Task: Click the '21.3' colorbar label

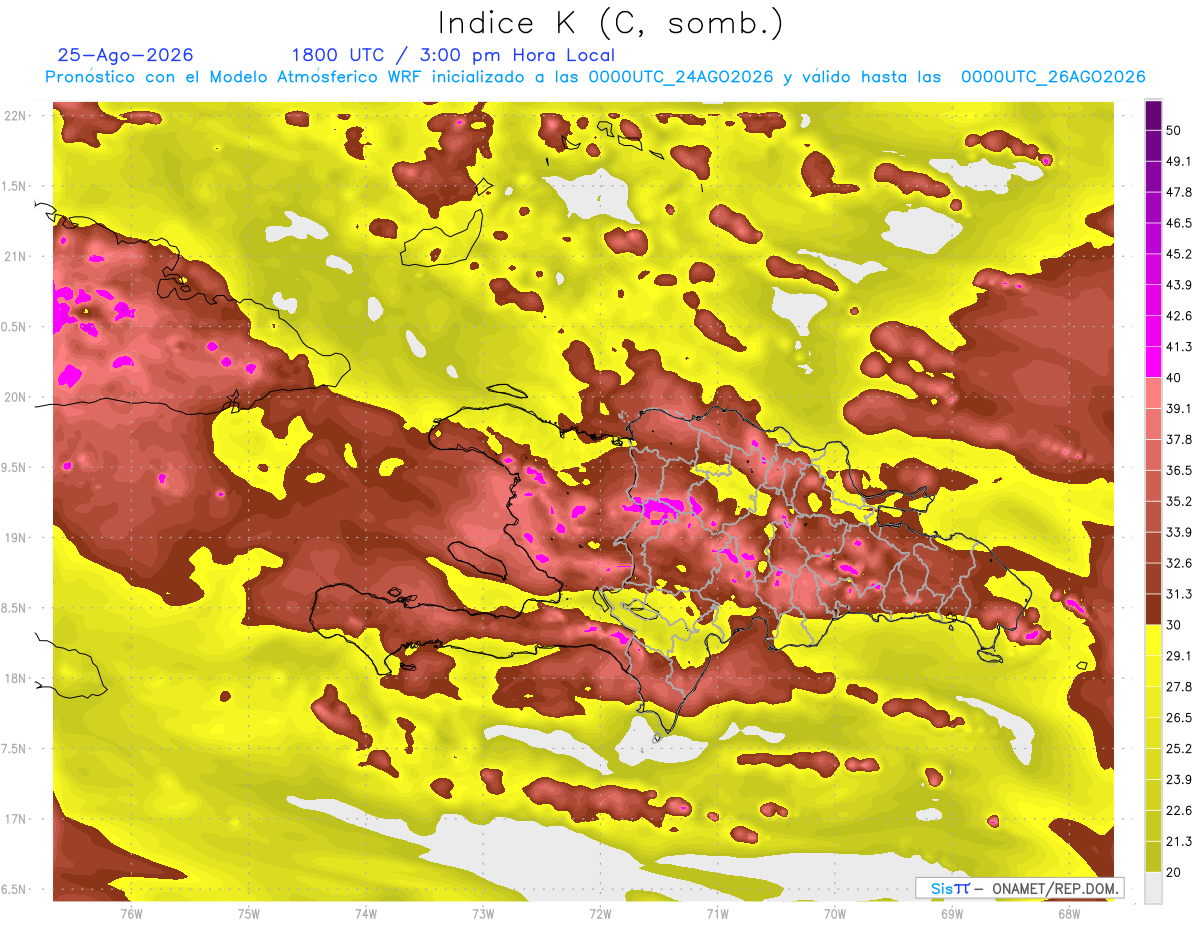Action: [x=1179, y=841]
